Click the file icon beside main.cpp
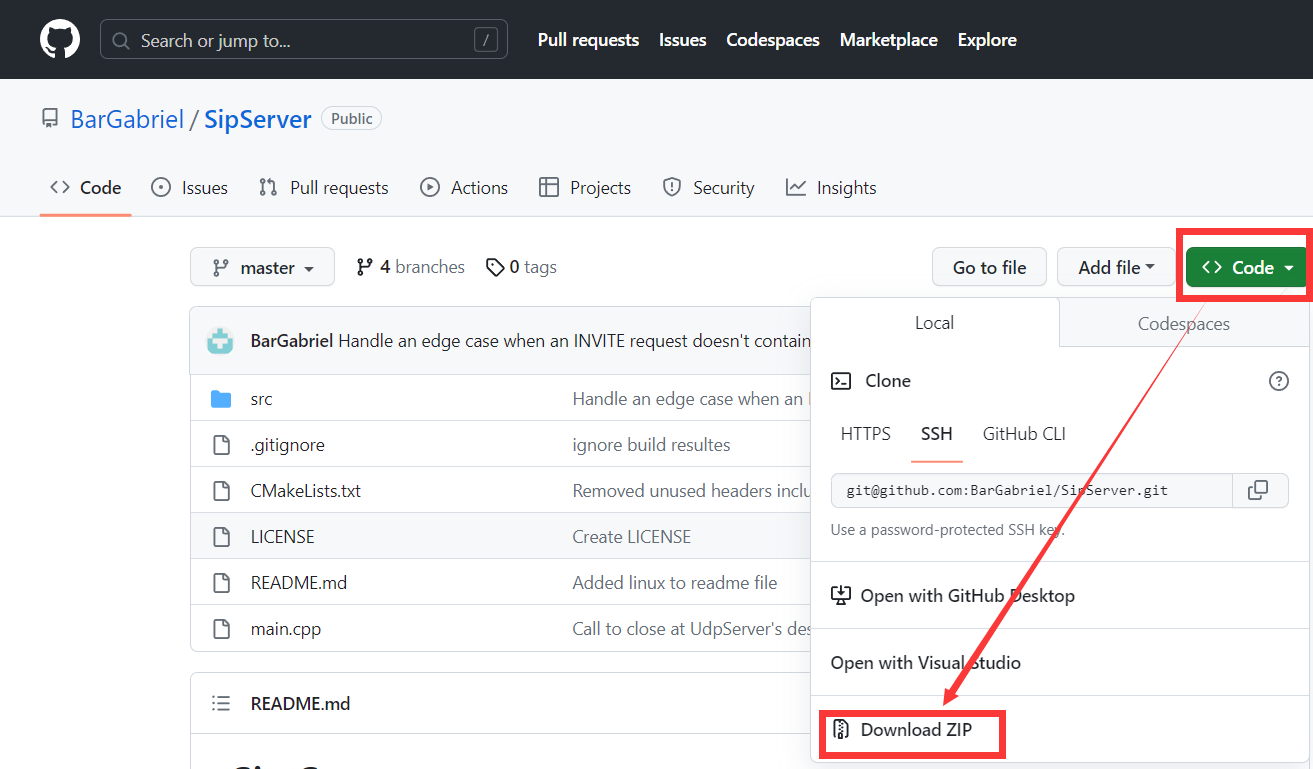Image resolution: width=1313 pixels, height=769 pixels. 221,628
